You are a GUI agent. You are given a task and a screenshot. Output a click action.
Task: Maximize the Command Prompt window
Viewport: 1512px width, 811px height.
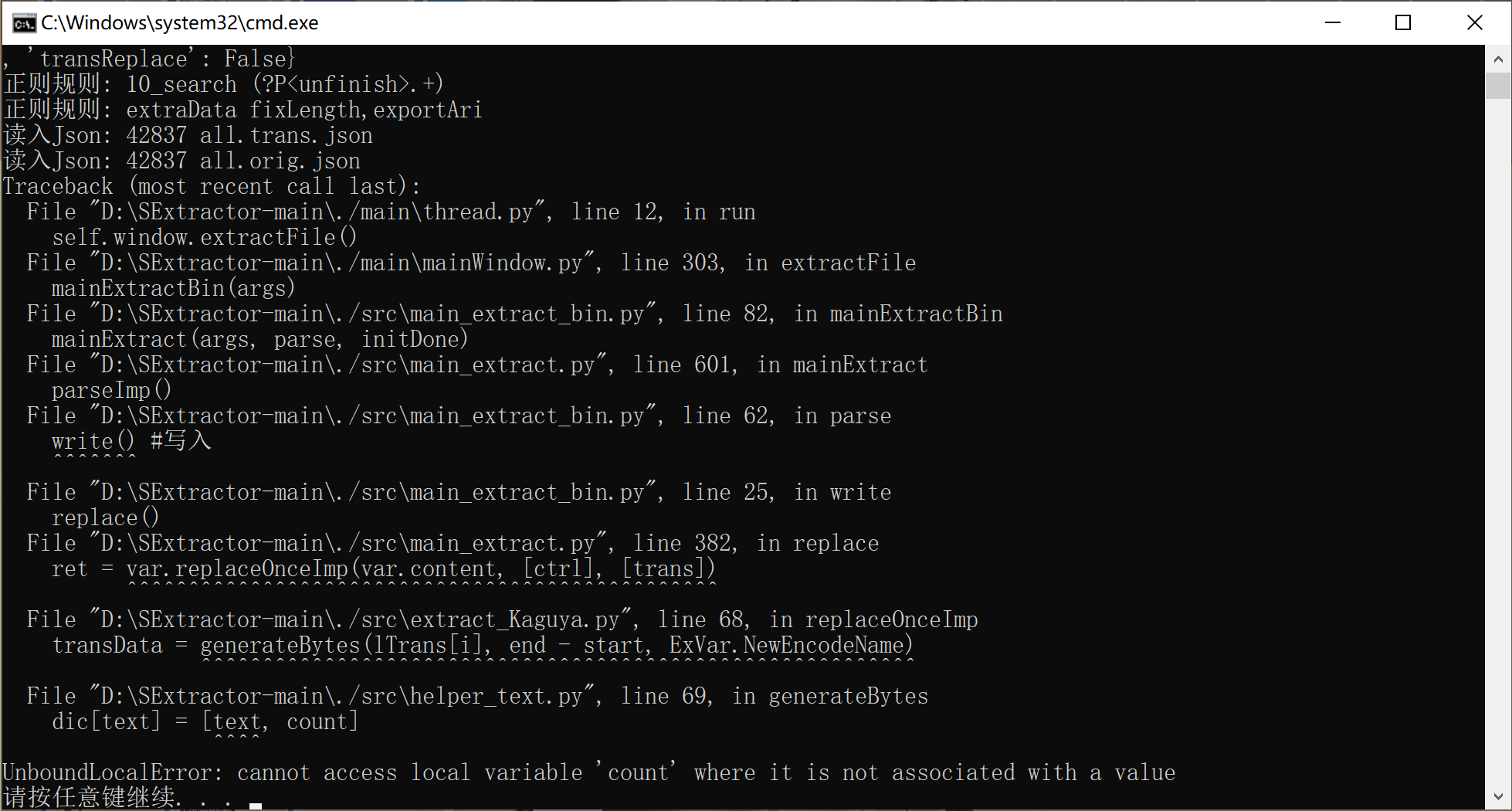click(1404, 22)
